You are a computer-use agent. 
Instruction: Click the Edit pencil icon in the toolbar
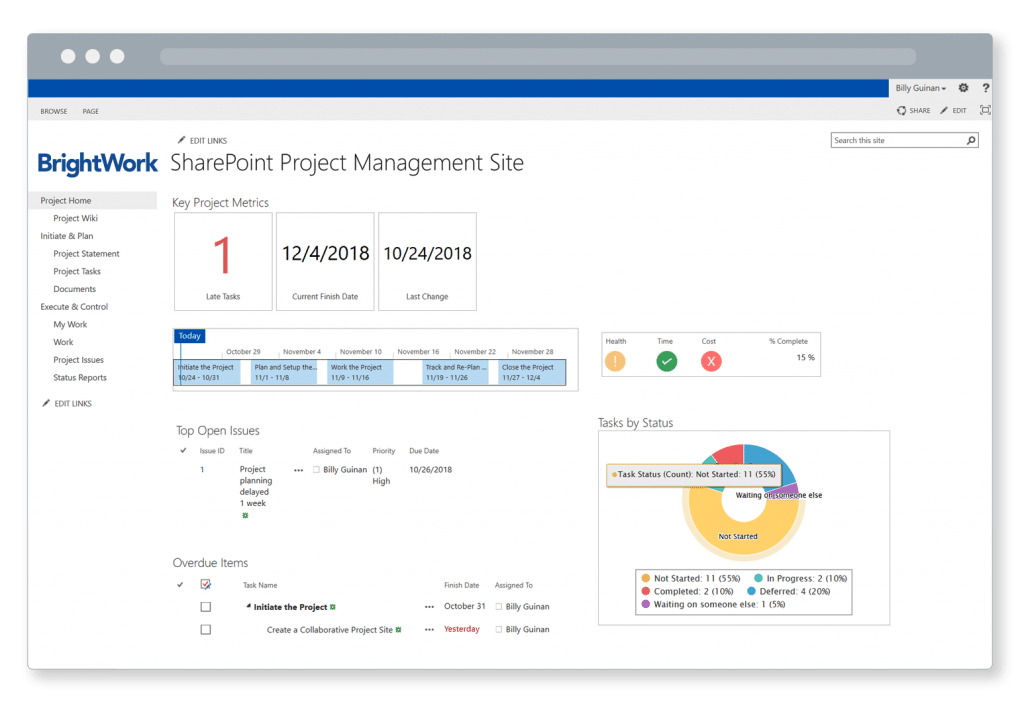(944, 110)
